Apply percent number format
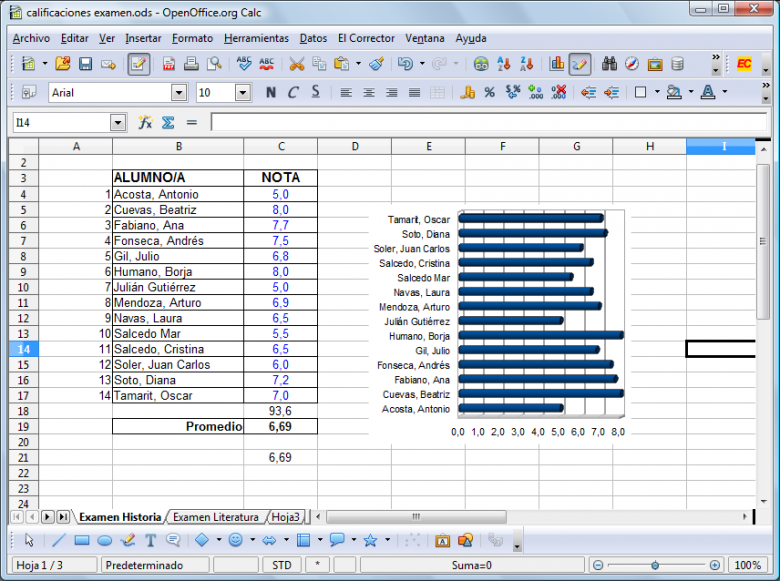This screenshot has width=780, height=581. 489,93
